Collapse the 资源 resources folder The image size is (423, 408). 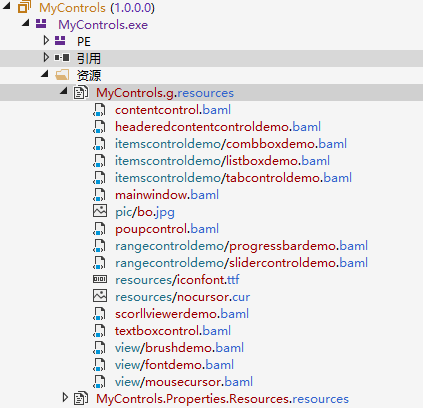(x=45, y=74)
